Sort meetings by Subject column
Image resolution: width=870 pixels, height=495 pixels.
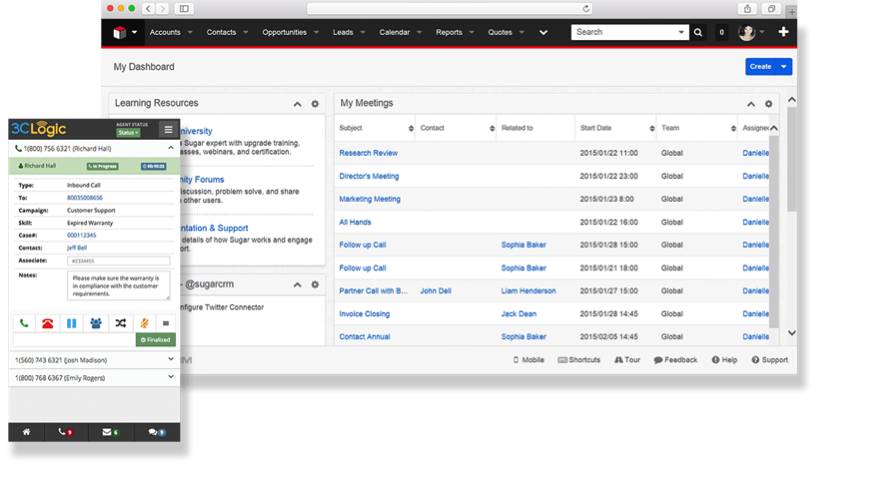click(x=411, y=129)
